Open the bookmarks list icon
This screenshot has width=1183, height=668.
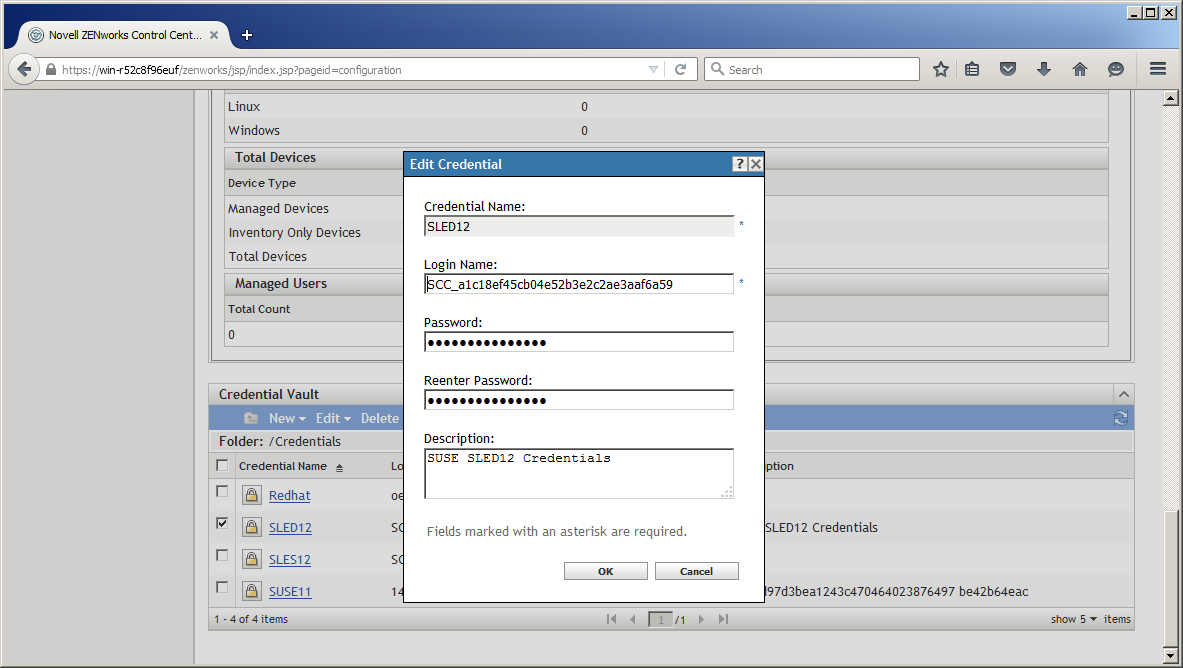click(x=972, y=69)
